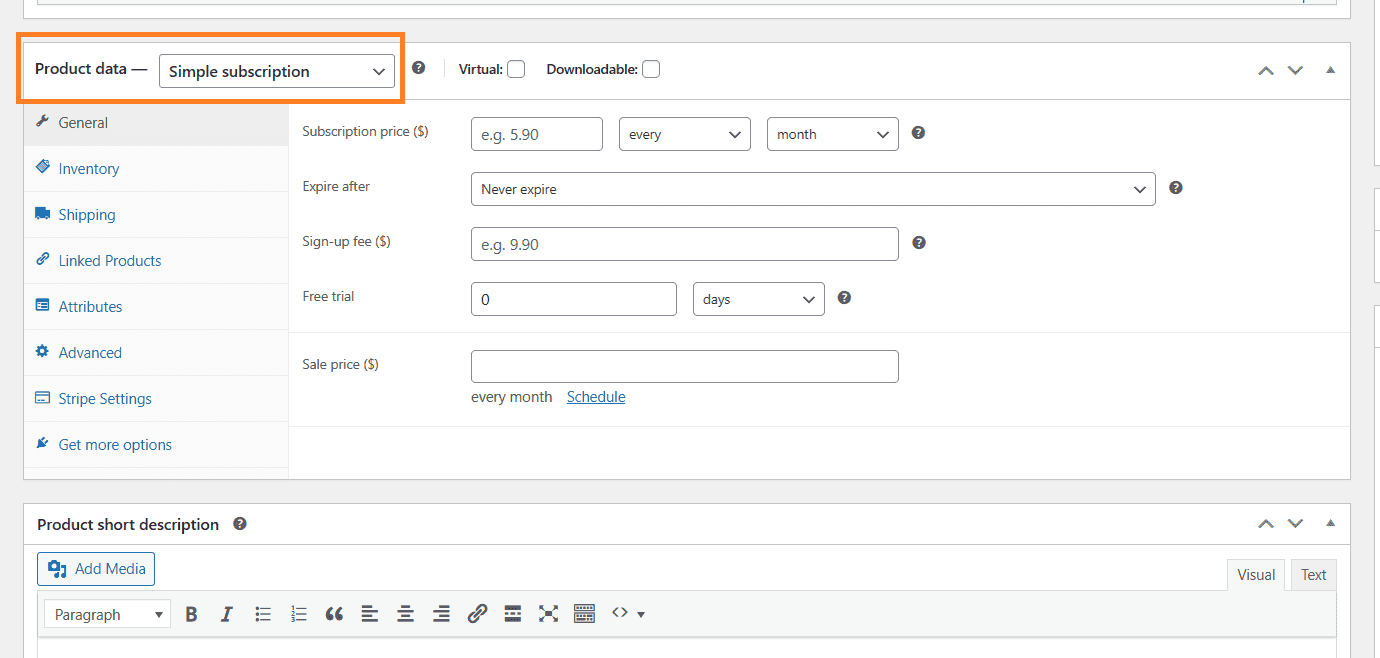Toggle the editor toolbar keyboard icon
1380x658 pixels.
coord(584,614)
